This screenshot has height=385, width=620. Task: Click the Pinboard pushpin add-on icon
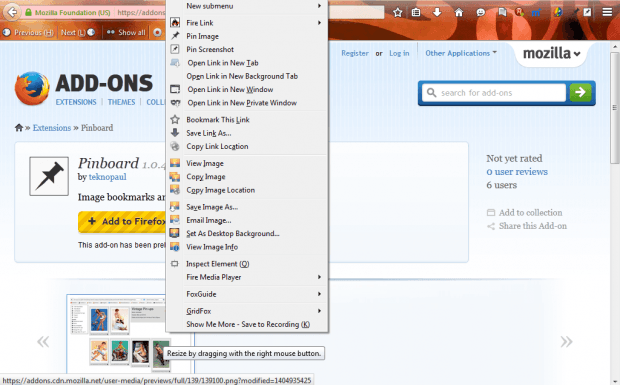[x=49, y=176]
